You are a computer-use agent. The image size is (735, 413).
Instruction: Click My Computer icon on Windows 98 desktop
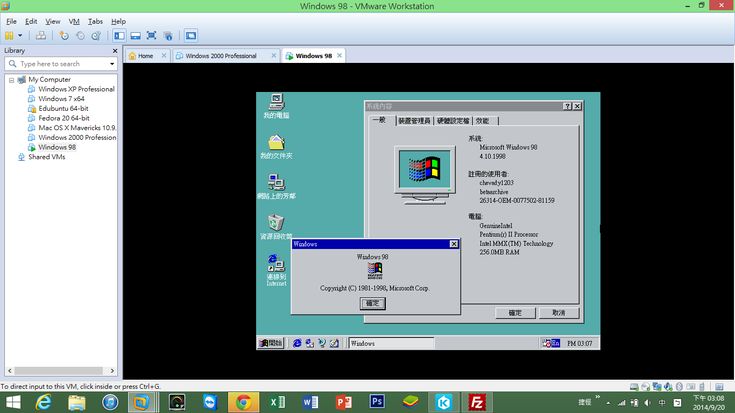tap(276, 106)
